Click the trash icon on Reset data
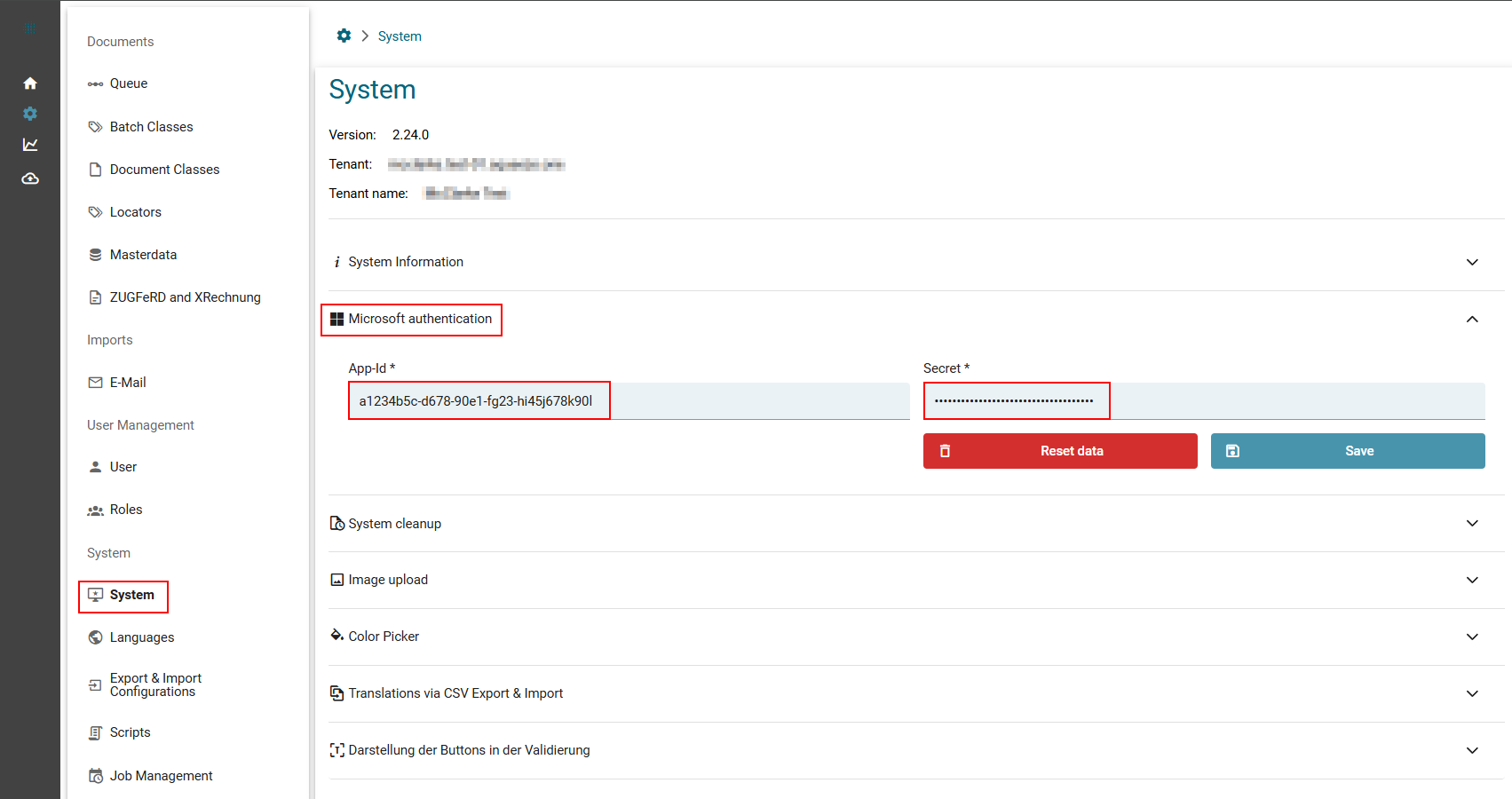 click(945, 451)
